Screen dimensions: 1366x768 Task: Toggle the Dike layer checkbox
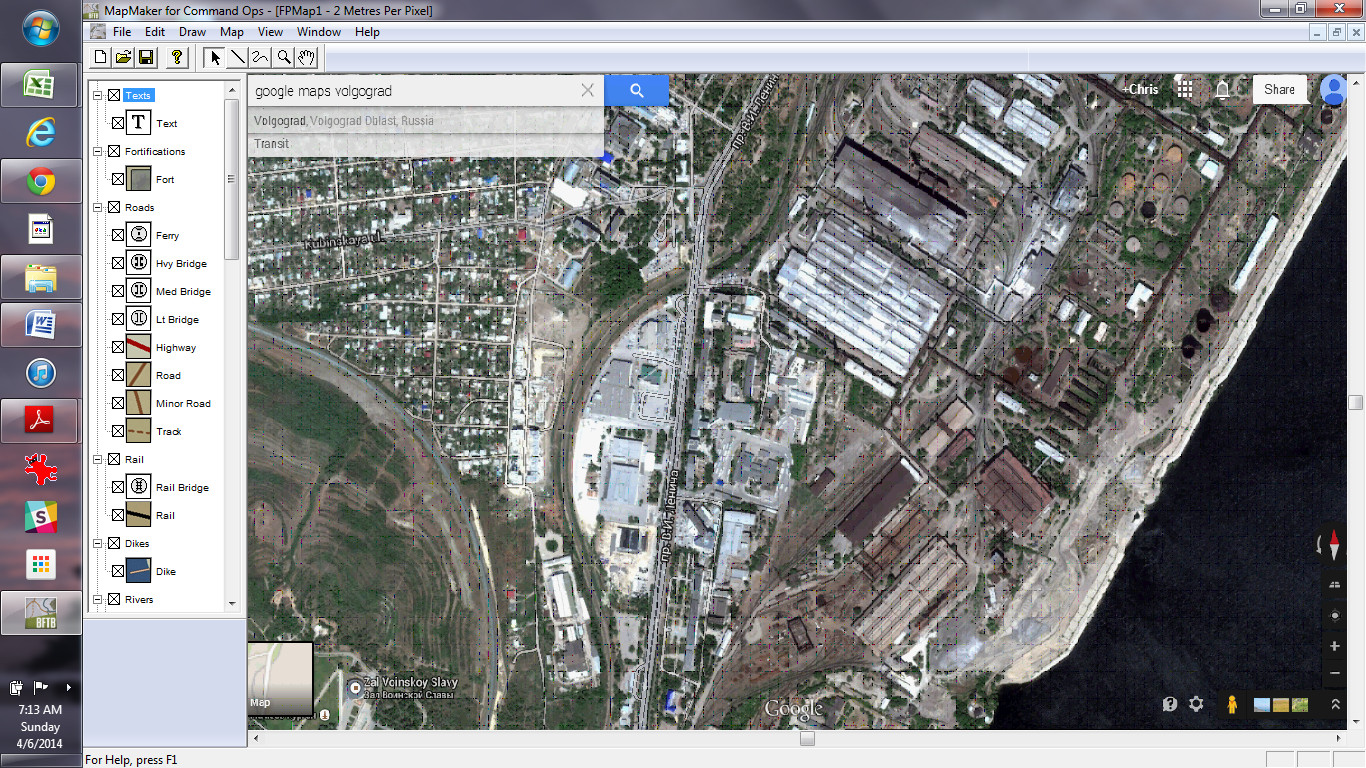(118, 572)
